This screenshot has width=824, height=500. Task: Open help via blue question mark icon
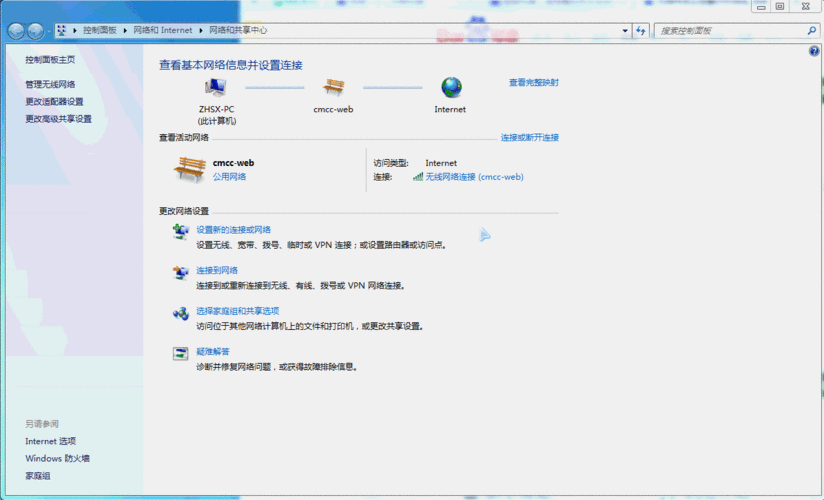pos(814,51)
